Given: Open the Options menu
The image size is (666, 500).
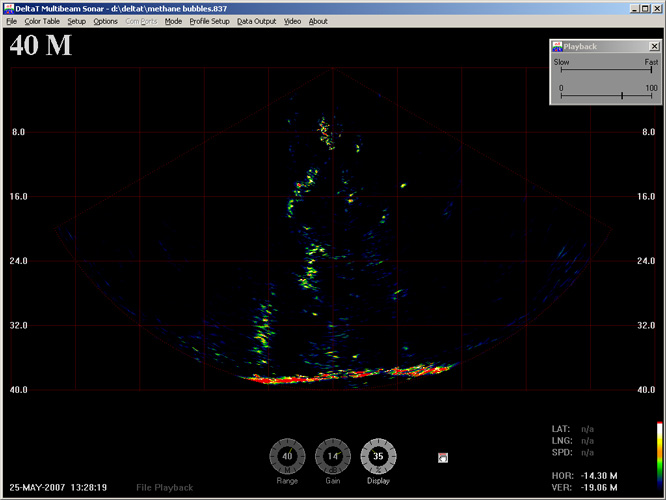Looking at the screenshot, I should (x=105, y=21).
